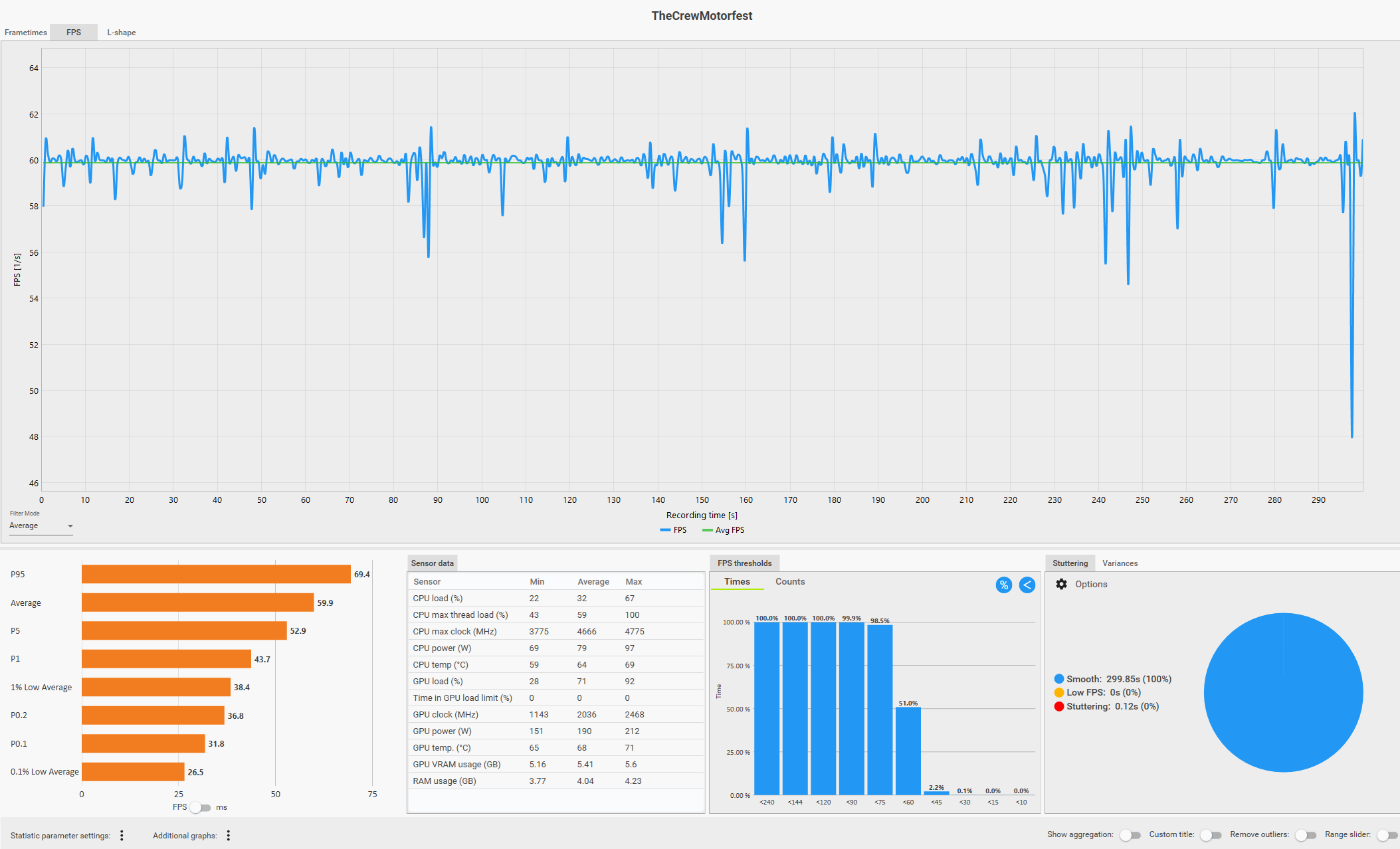Click the Options label in Stuttering
This screenshot has height=849, width=1400.
point(1091,584)
